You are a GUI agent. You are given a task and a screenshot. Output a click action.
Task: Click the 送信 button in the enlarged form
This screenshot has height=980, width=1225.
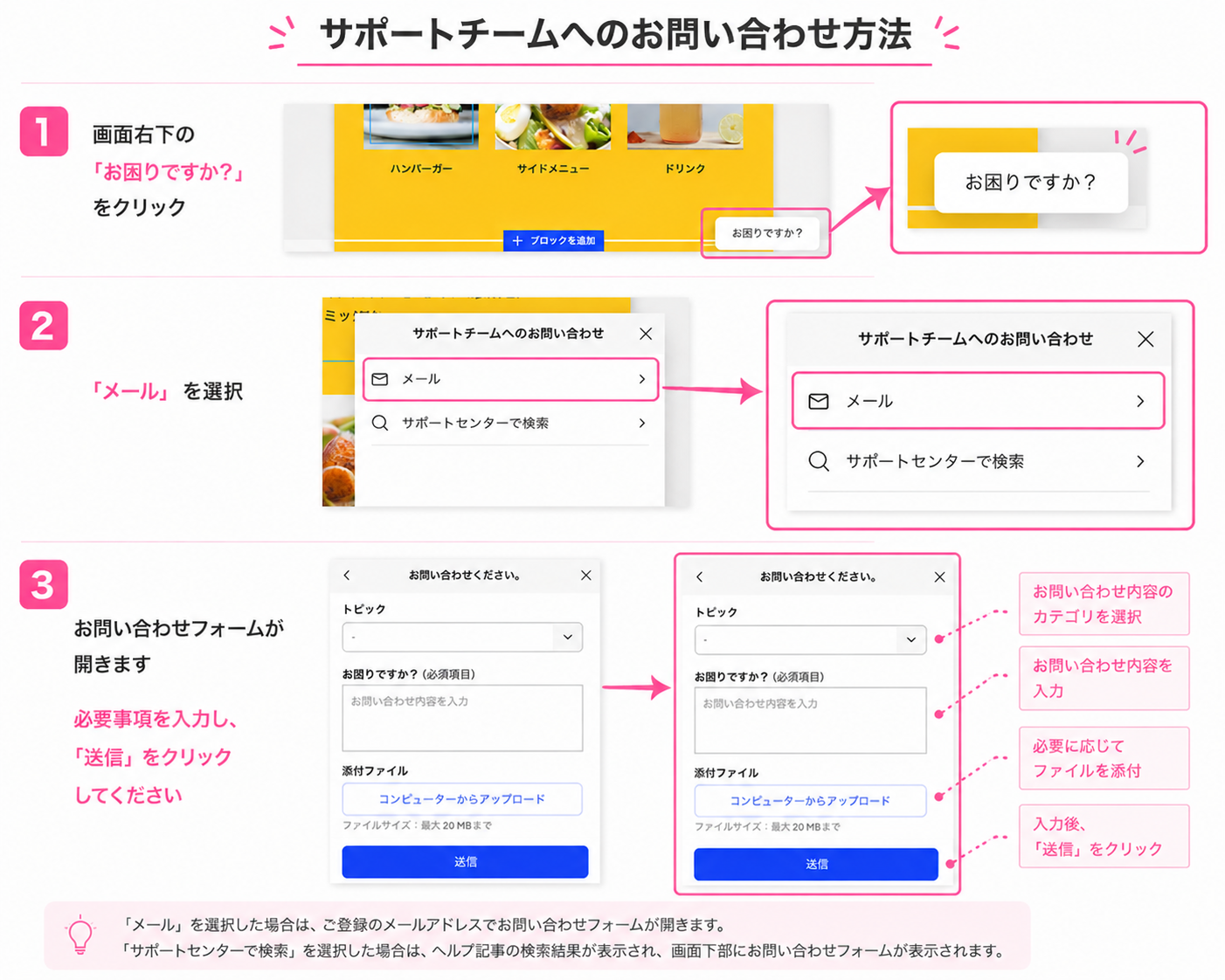(x=816, y=864)
